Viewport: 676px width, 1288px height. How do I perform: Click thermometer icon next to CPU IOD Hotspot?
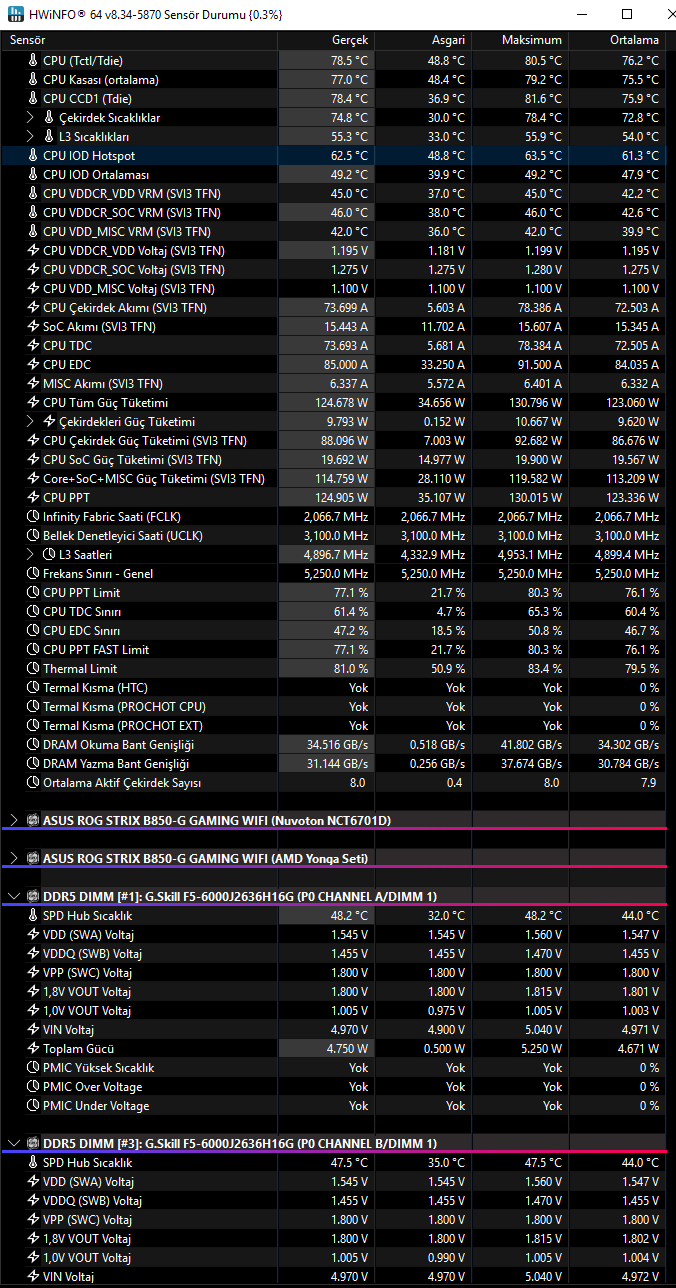coord(33,155)
